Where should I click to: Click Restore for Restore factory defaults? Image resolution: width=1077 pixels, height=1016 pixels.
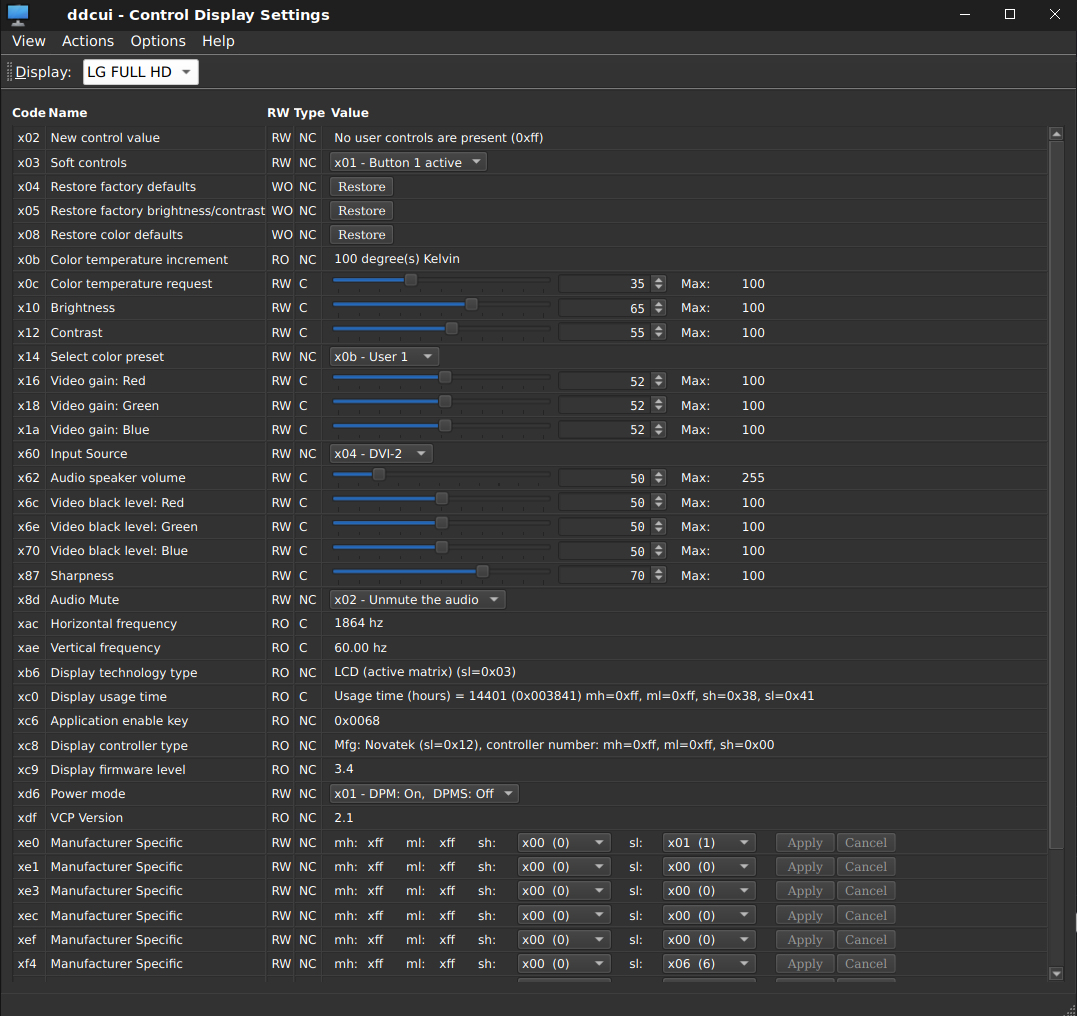(x=361, y=187)
